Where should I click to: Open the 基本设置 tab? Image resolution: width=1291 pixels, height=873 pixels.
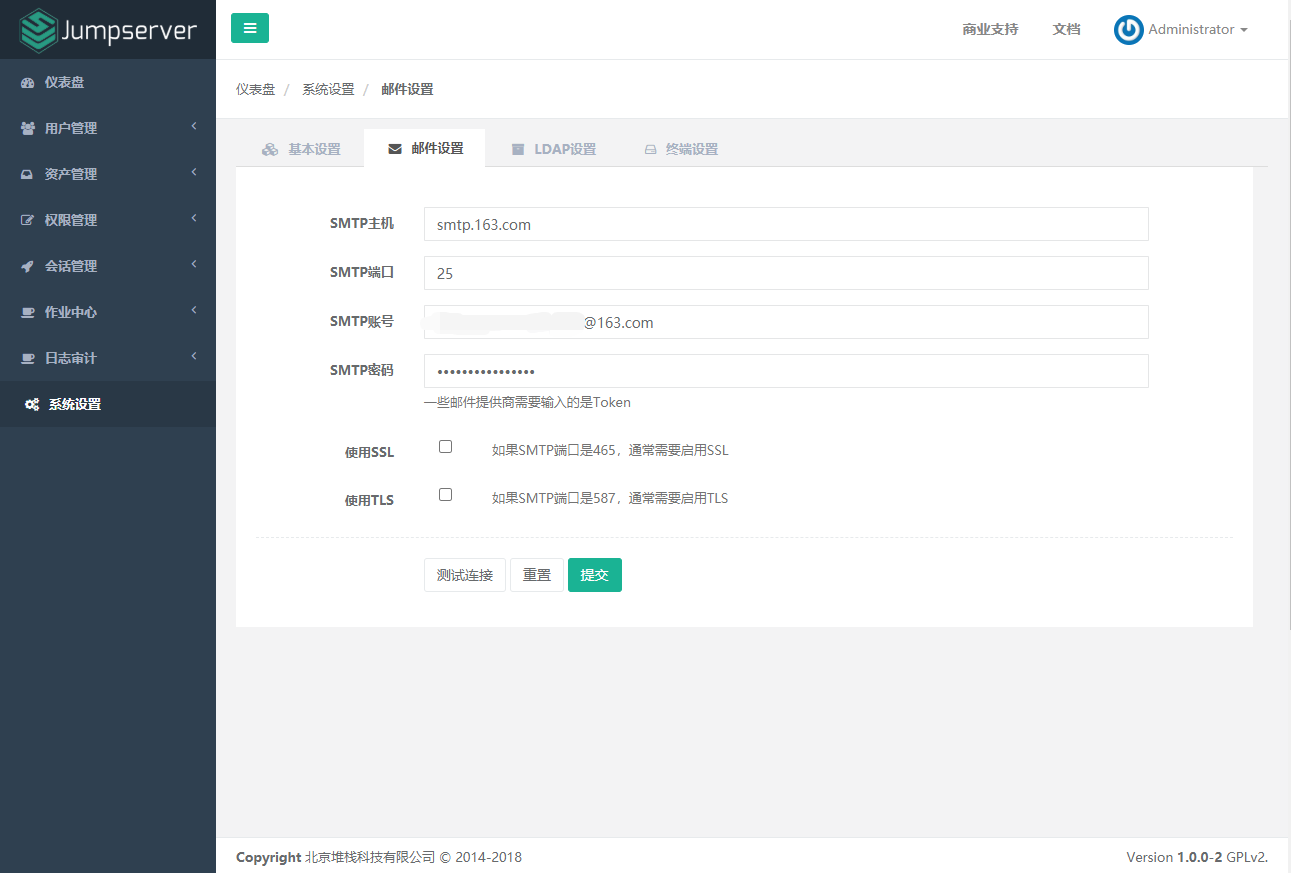300,148
